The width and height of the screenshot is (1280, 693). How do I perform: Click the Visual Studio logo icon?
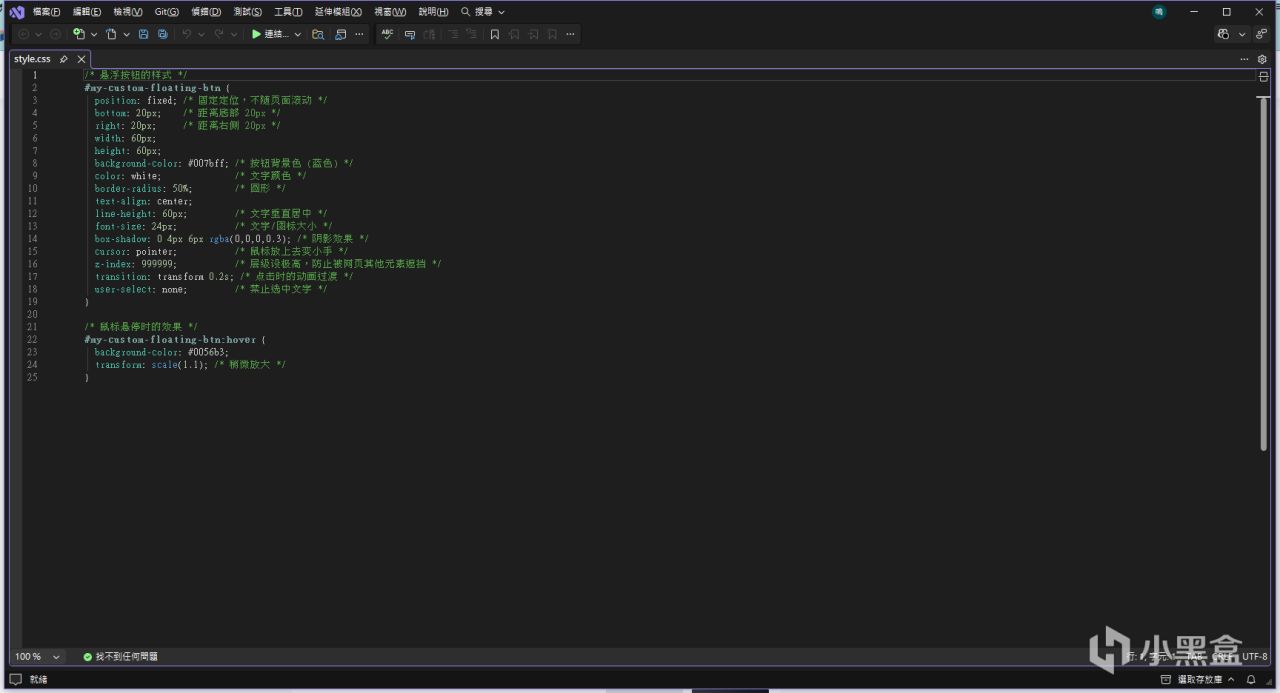coord(16,12)
